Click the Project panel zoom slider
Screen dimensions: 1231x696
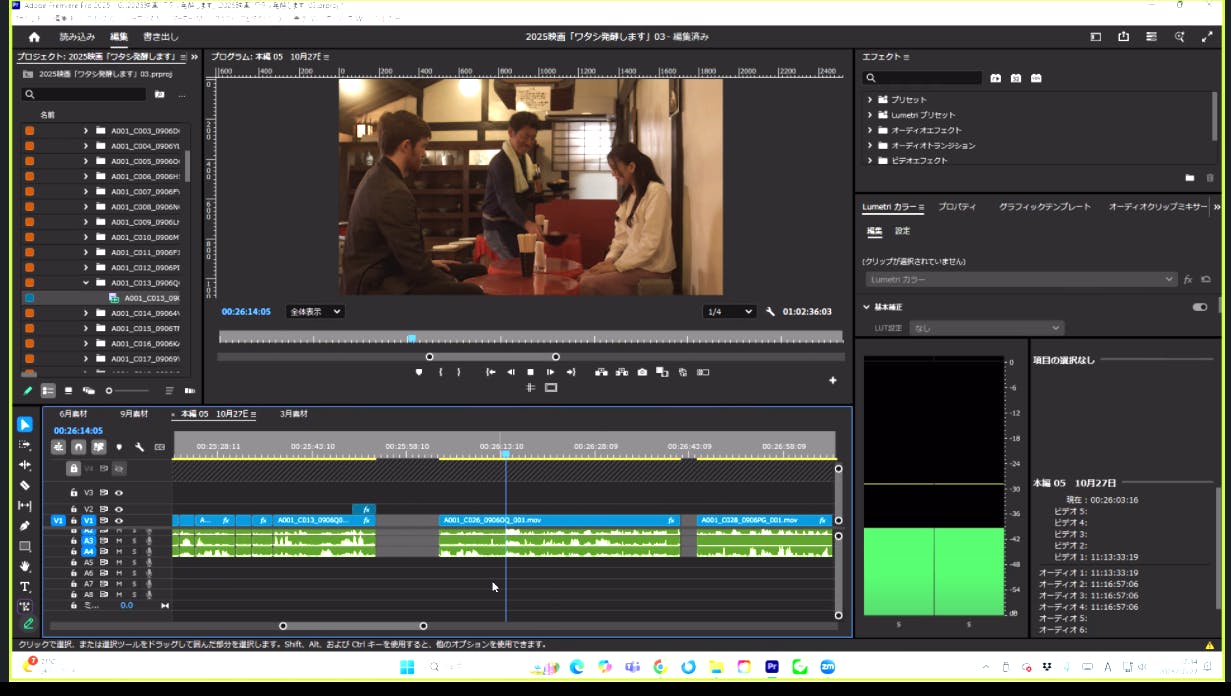coord(109,390)
